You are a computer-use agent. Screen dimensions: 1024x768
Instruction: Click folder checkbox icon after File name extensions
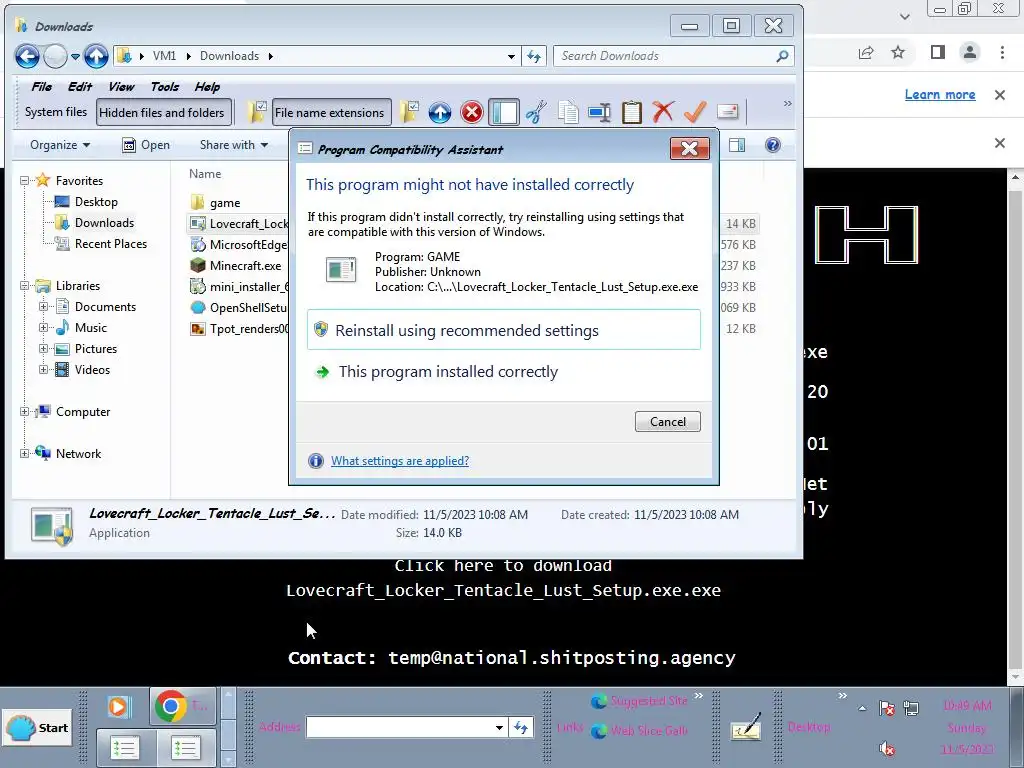408,112
